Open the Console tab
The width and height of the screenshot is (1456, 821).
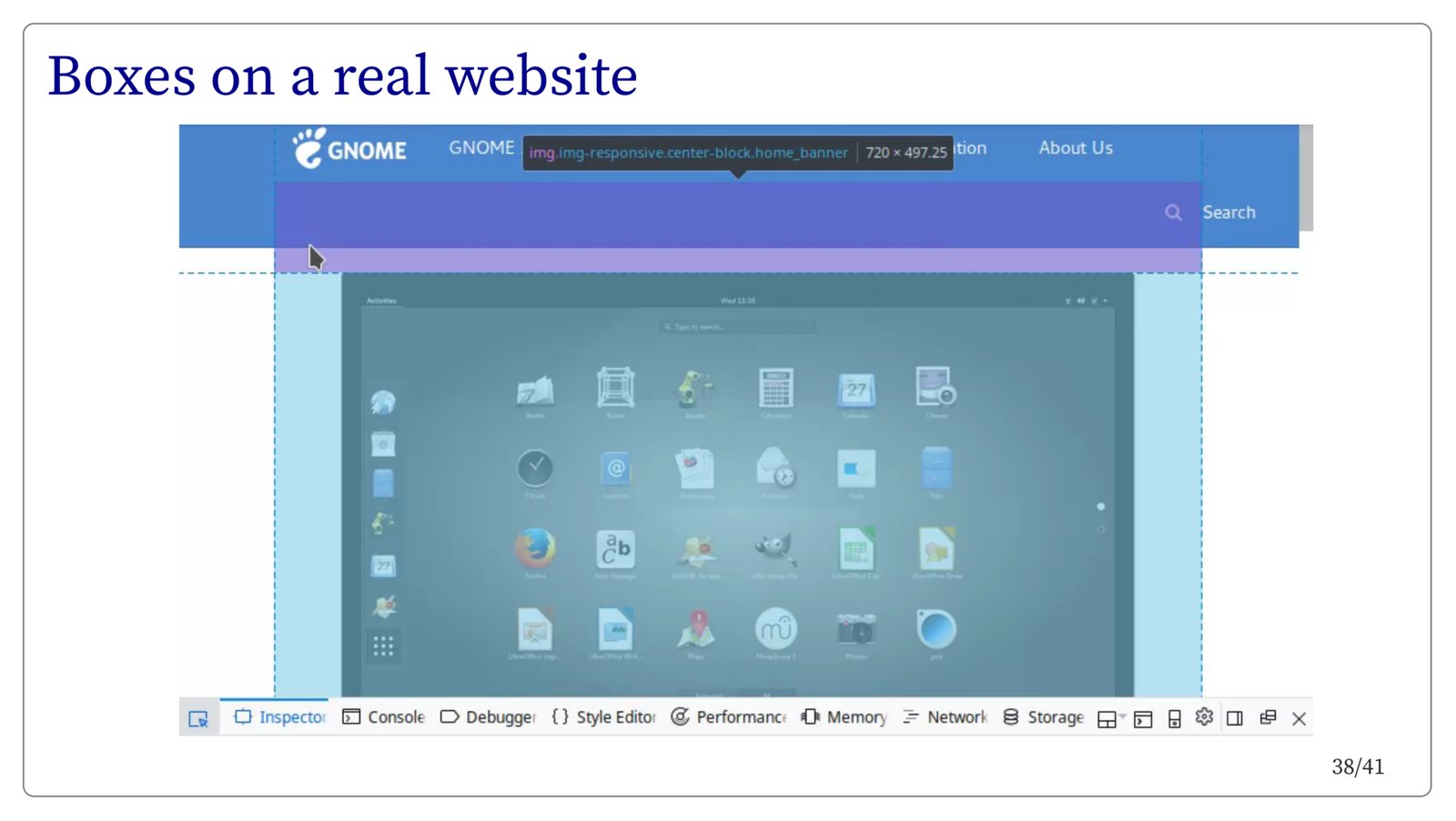tap(384, 717)
